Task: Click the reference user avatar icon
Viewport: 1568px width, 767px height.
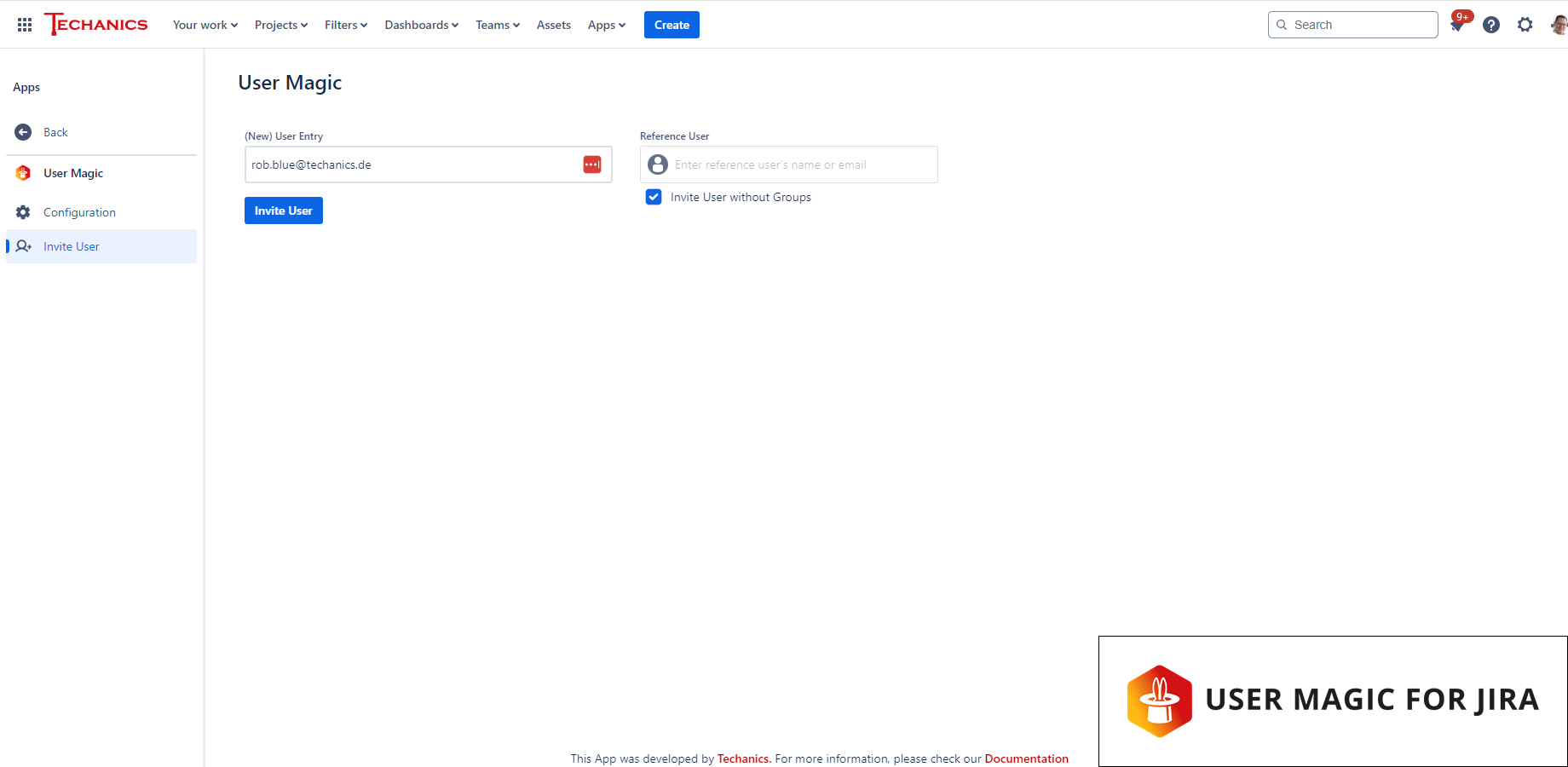Action: click(x=658, y=164)
